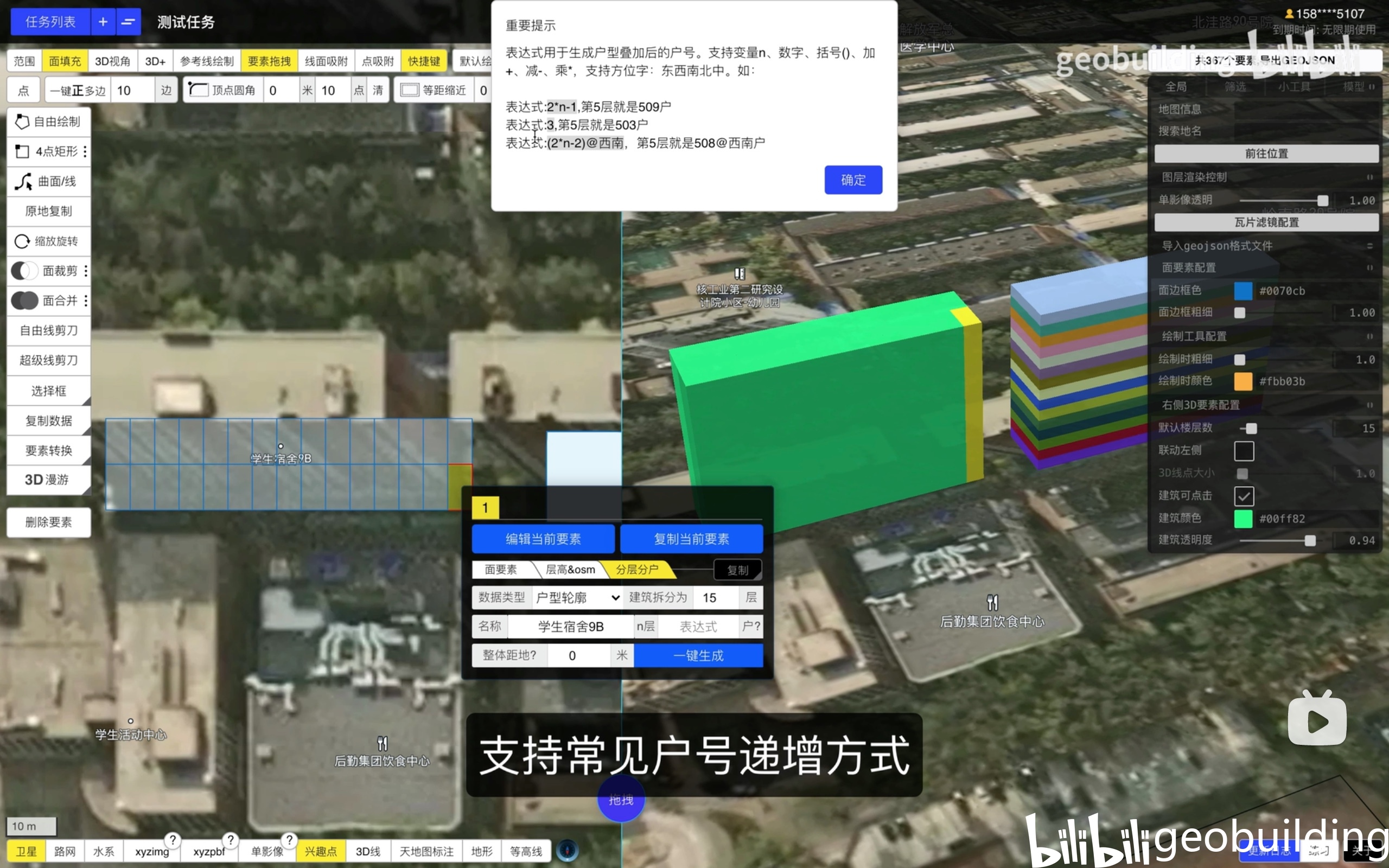Select the 面合并 face merge tool
The height and width of the screenshot is (868, 1389).
(45, 300)
